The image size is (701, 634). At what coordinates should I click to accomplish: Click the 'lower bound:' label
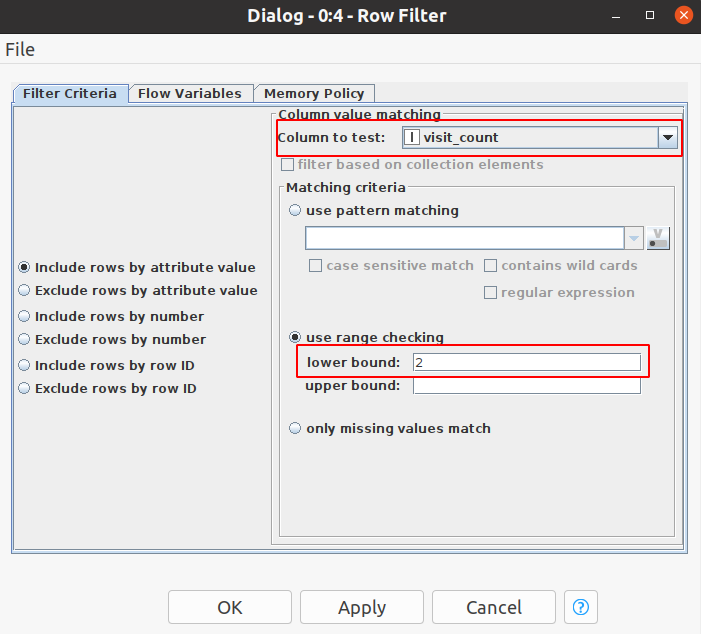[353, 362]
